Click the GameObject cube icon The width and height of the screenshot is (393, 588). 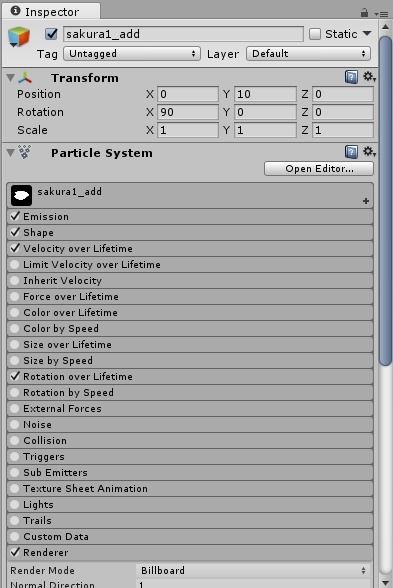[19, 37]
